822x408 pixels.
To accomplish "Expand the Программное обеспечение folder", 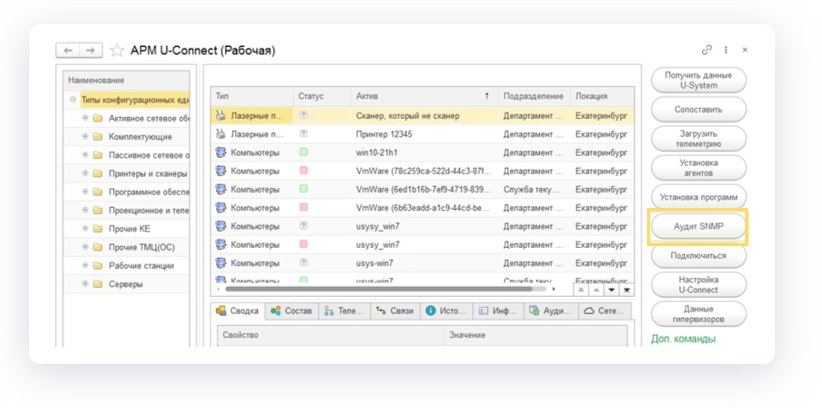I will (85, 192).
